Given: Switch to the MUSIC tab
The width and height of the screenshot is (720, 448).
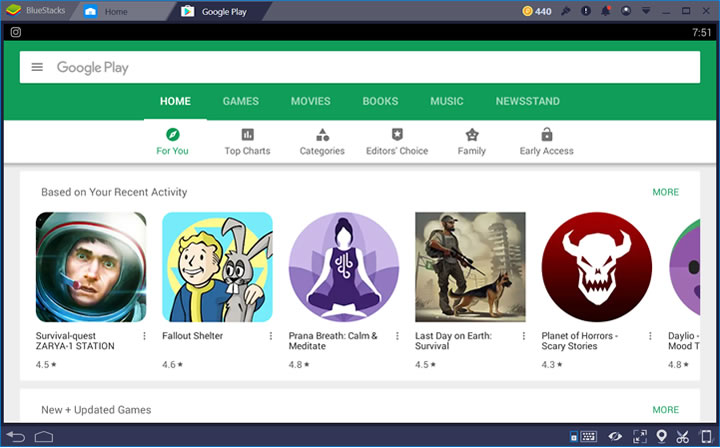Looking at the screenshot, I should pos(447,101).
